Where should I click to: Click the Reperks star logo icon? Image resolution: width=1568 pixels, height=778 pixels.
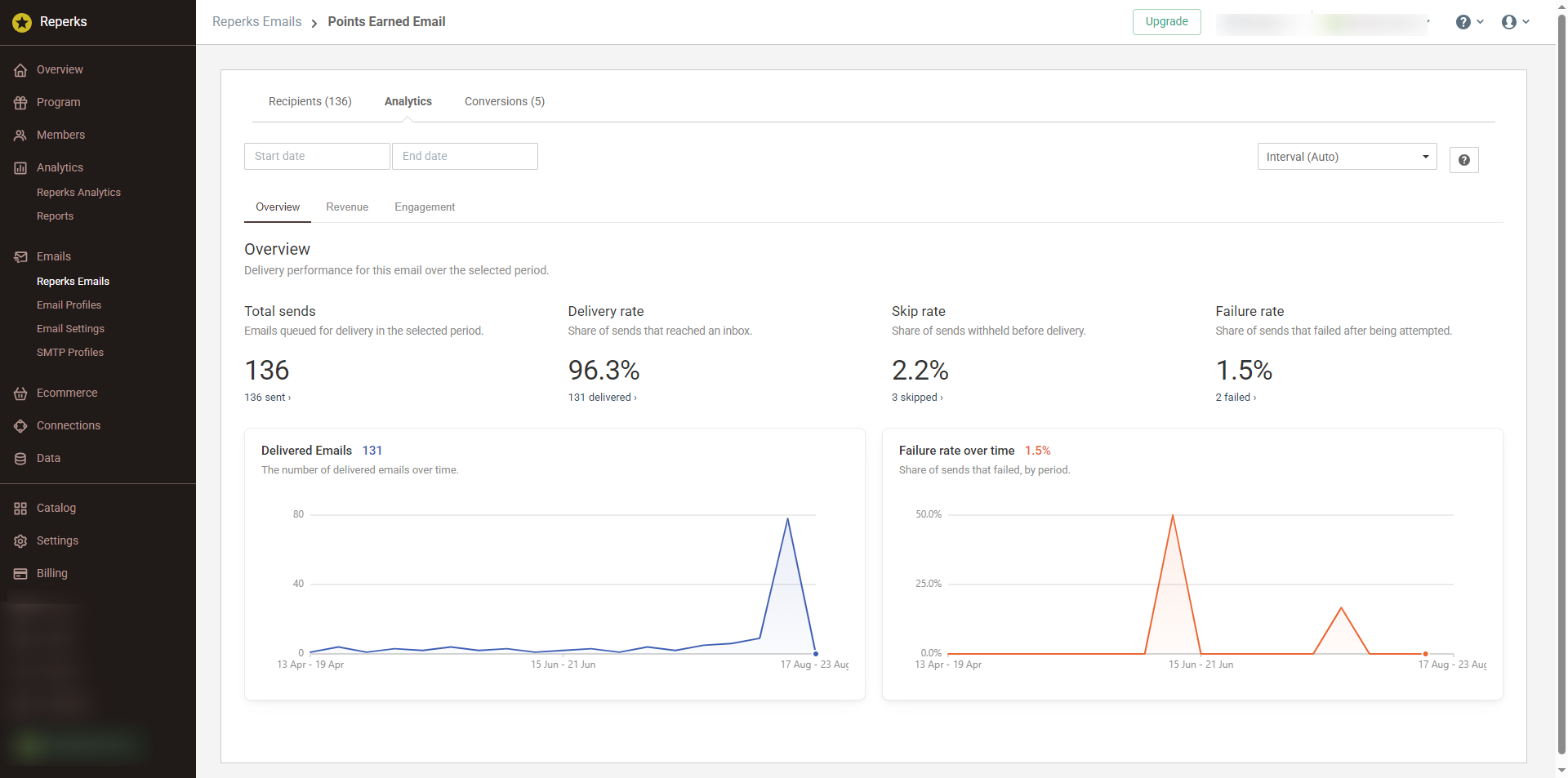[22, 22]
